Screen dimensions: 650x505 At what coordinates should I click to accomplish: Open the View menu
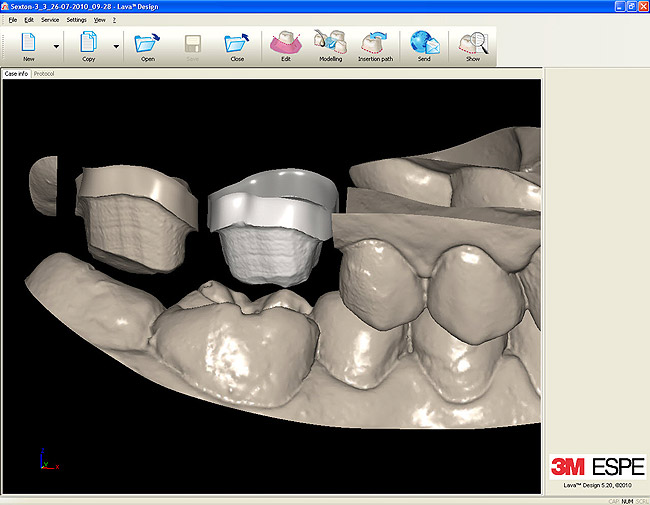point(99,20)
